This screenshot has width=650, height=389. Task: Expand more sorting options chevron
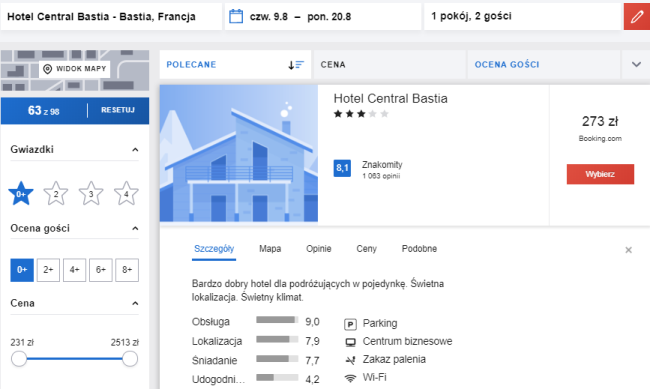(636, 65)
